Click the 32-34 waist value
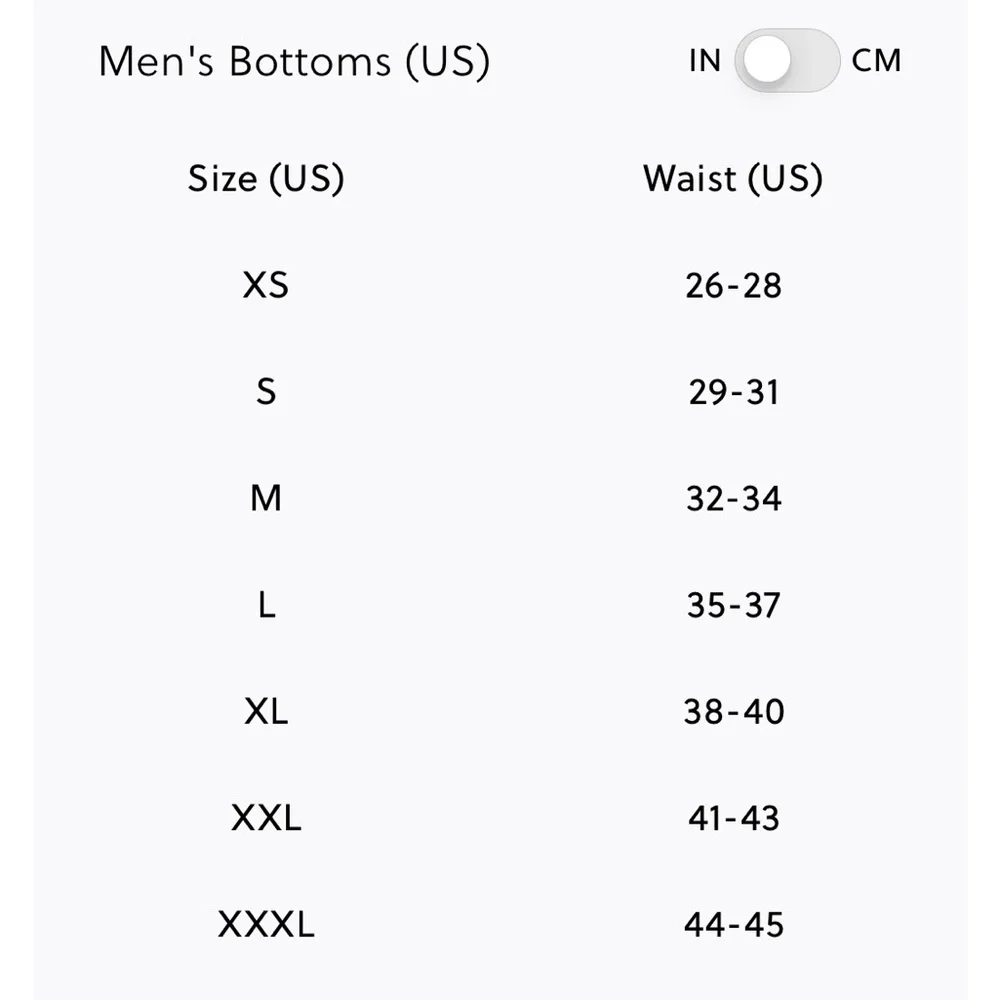Screen dimensions: 1000x1000 click(733, 499)
